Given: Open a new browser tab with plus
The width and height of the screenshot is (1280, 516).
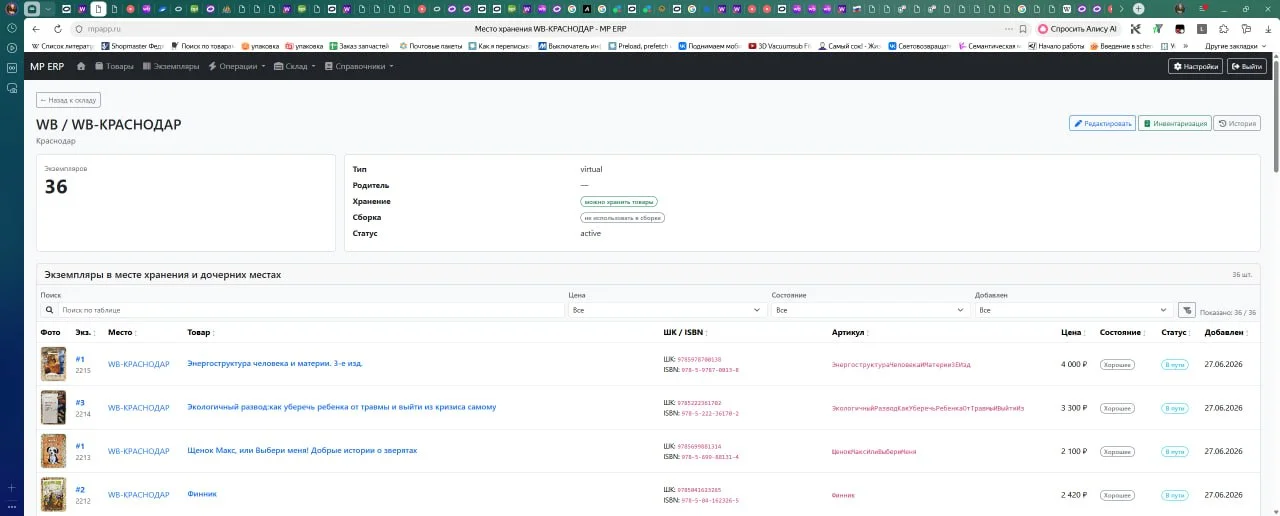Looking at the screenshot, I should click(x=1138, y=9).
